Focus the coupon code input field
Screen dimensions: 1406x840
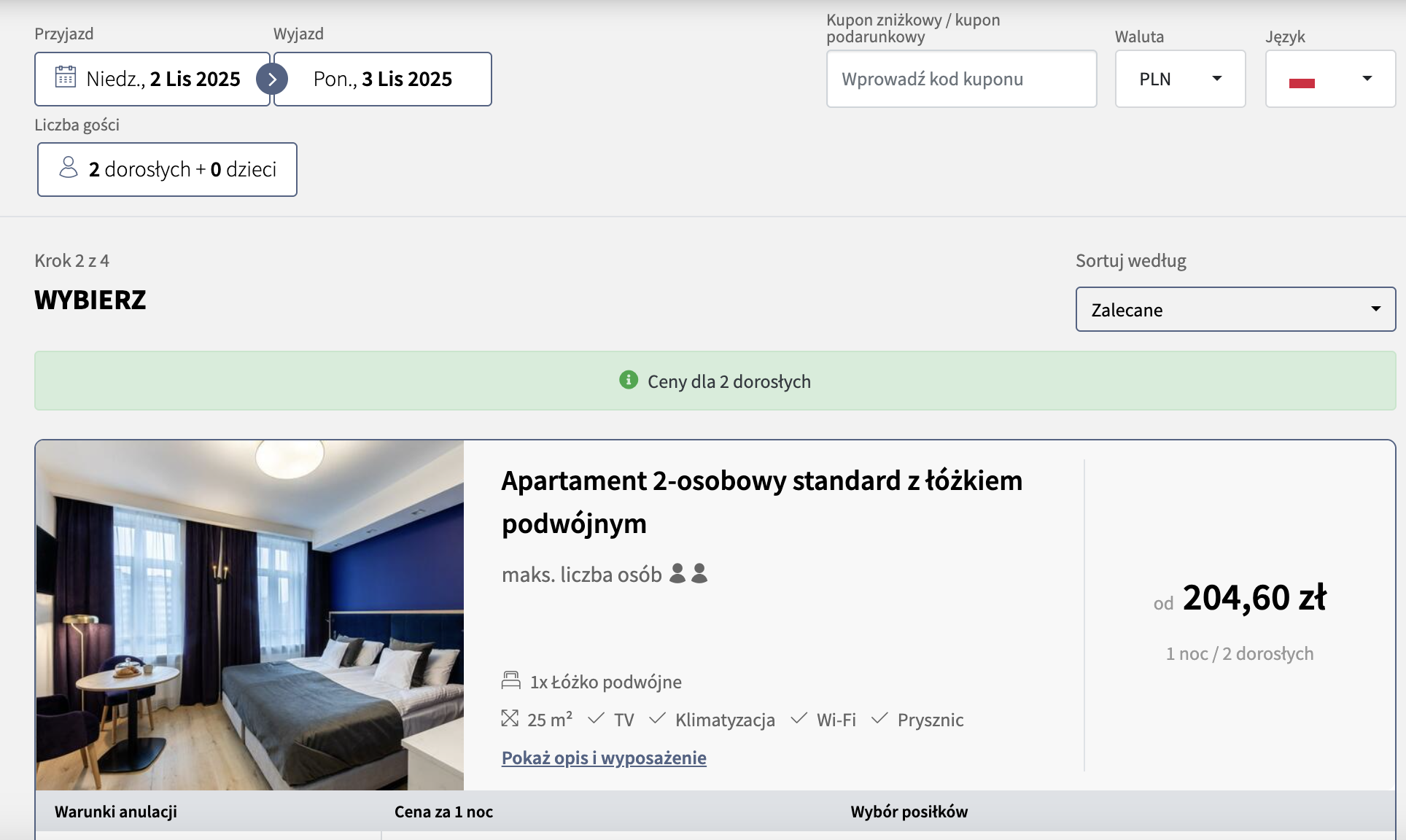point(961,79)
